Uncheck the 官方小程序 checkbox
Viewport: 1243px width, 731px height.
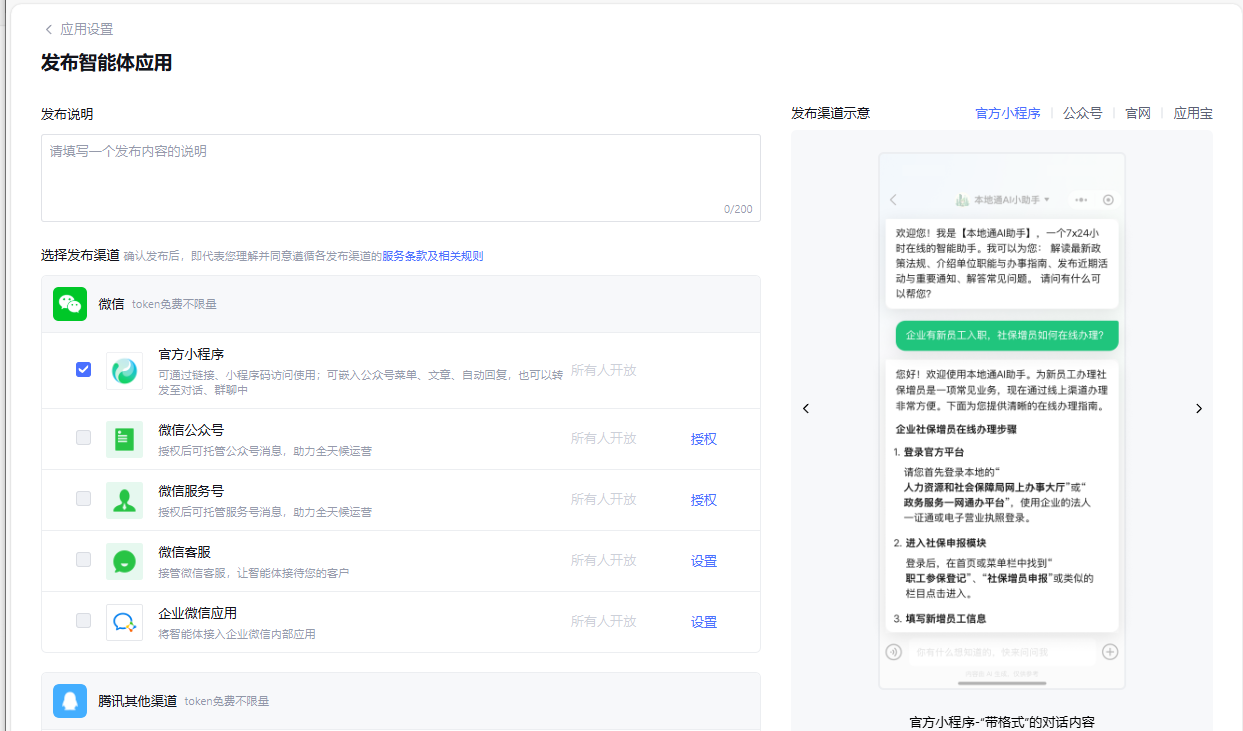(x=84, y=370)
